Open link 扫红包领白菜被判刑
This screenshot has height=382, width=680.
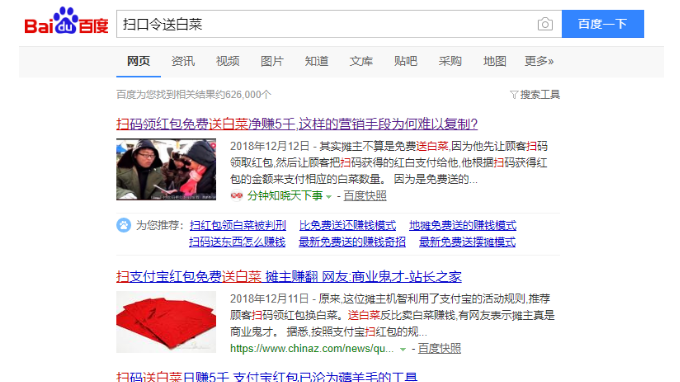click(238, 225)
